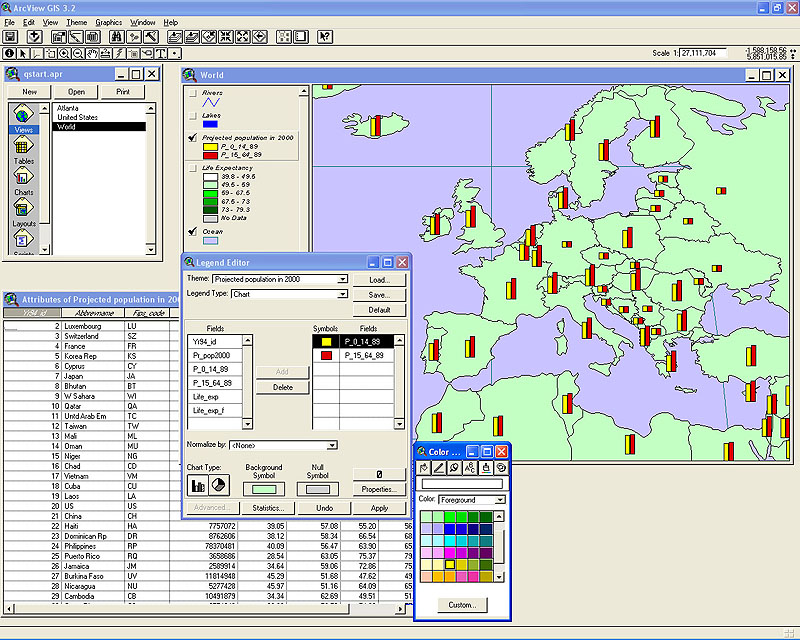Choose the pie chart type icon

click(216, 486)
